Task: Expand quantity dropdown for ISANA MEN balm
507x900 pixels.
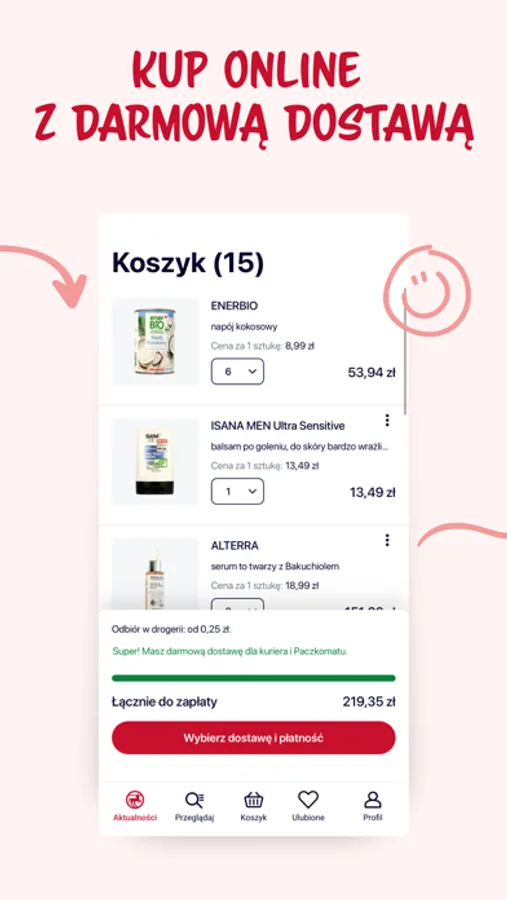Action: pyautogui.click(x=237, y=491)
